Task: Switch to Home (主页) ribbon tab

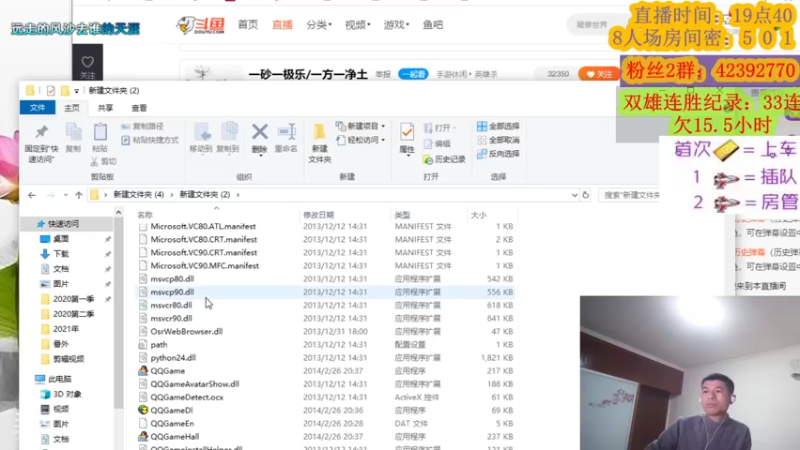Action: (71, 108)
